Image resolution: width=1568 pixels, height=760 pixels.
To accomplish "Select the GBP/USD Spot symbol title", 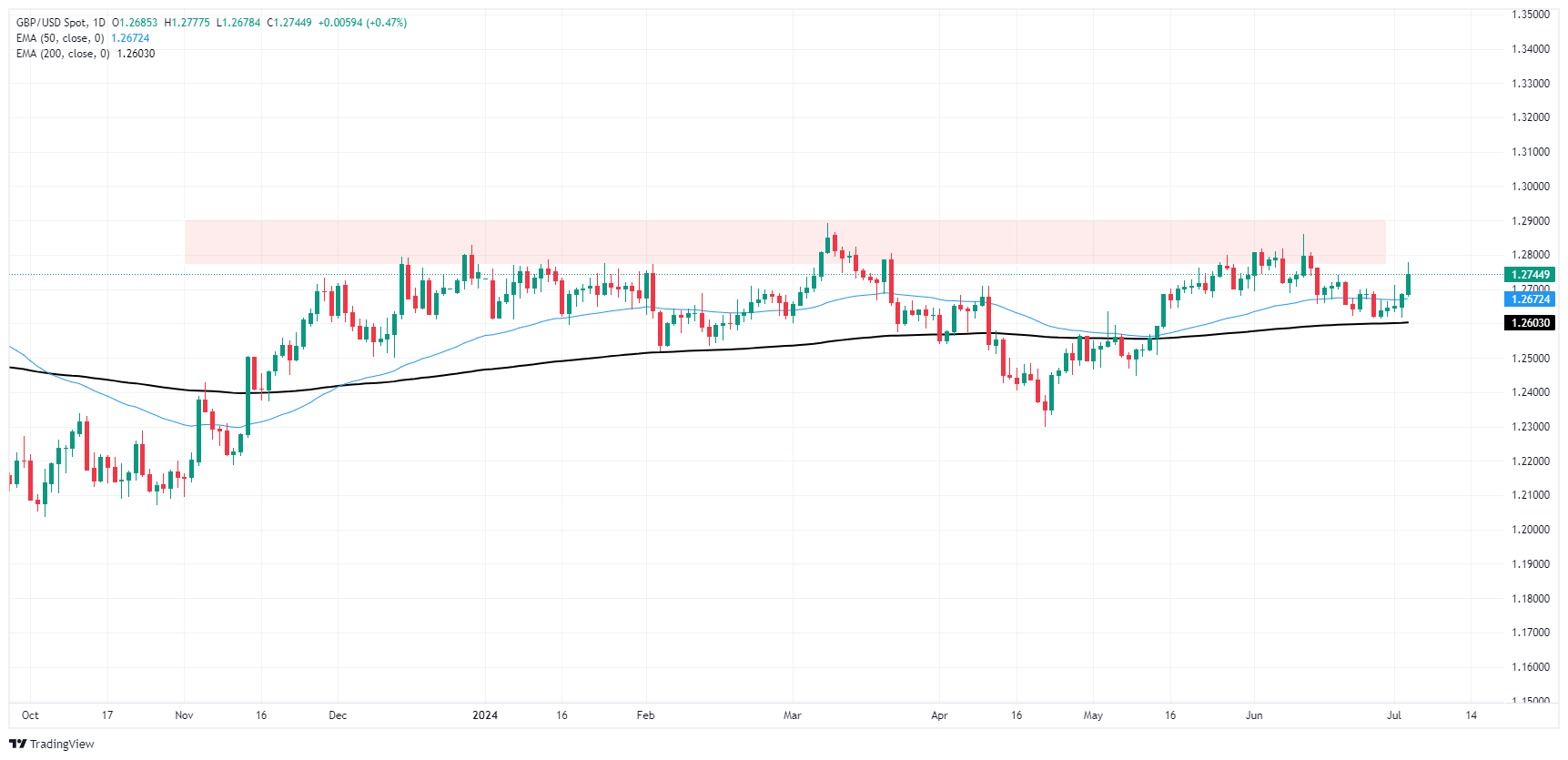I will pyautogui.click(x=52, y=23).
